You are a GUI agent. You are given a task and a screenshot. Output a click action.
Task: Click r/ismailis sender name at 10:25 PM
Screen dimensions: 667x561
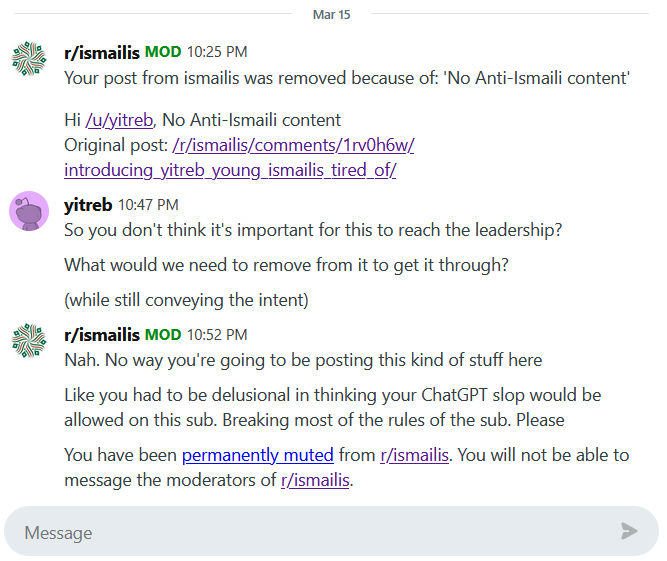[x=102, y=52]
